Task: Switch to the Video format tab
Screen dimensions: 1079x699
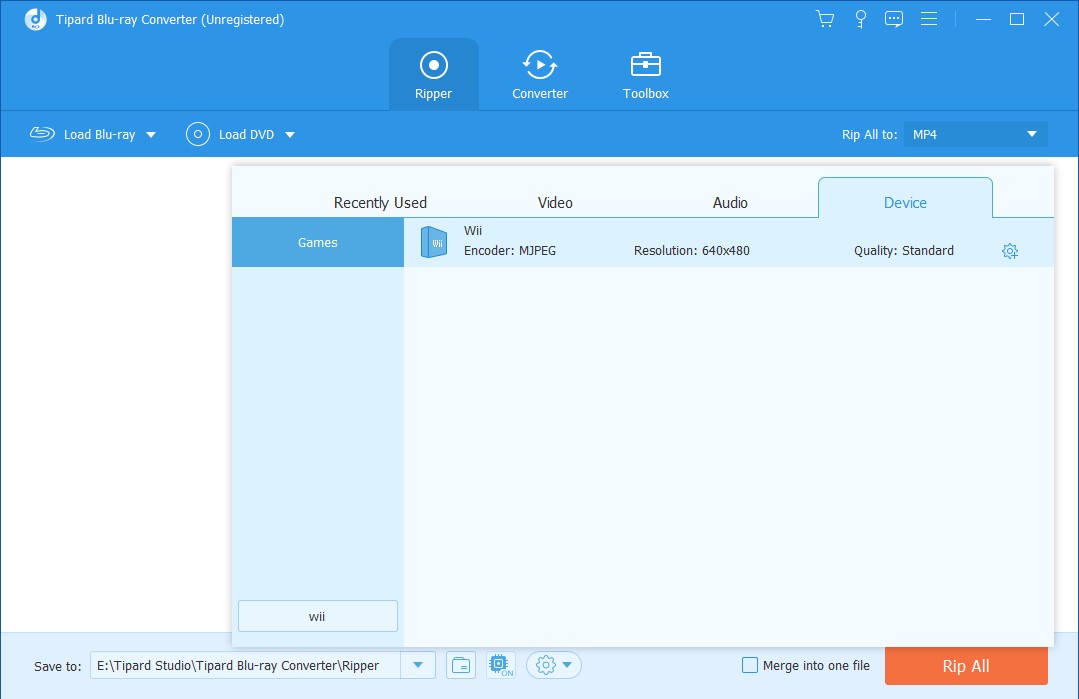Action: coord(555,202)
